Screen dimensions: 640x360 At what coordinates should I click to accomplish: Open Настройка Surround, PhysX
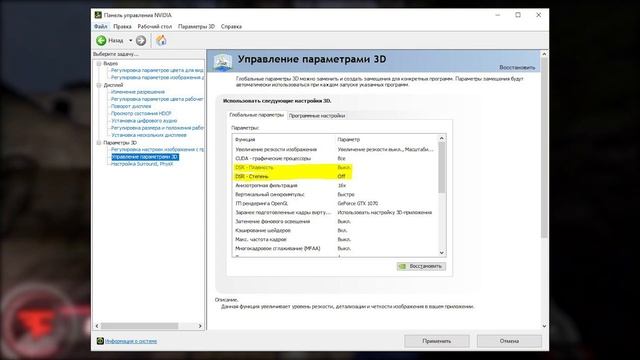coord(142,164)
